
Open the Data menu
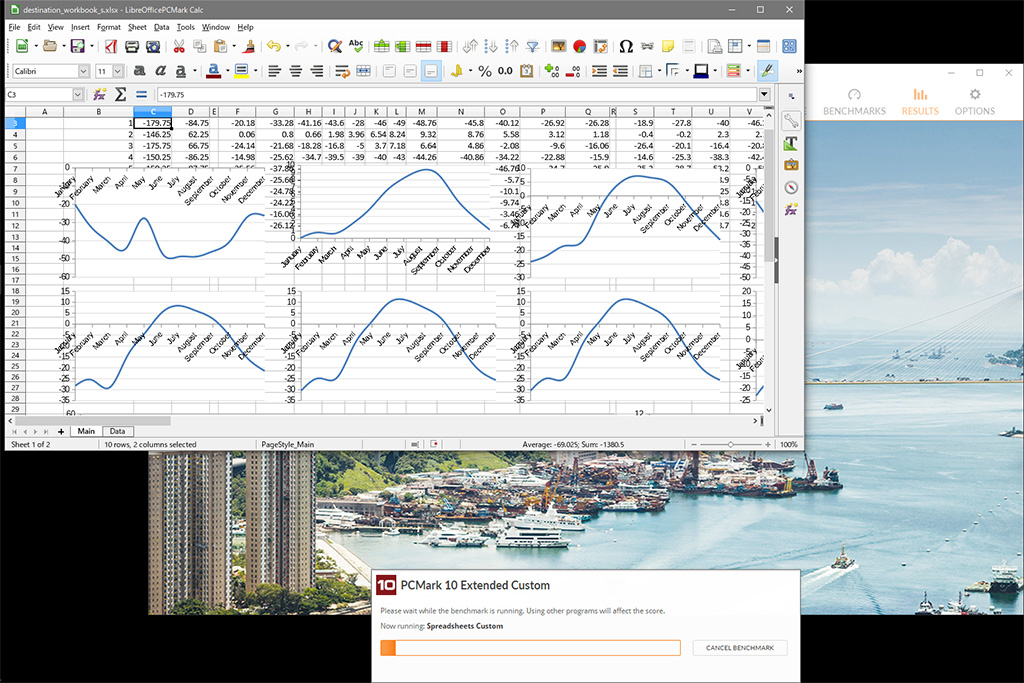(x=161, y=27)
